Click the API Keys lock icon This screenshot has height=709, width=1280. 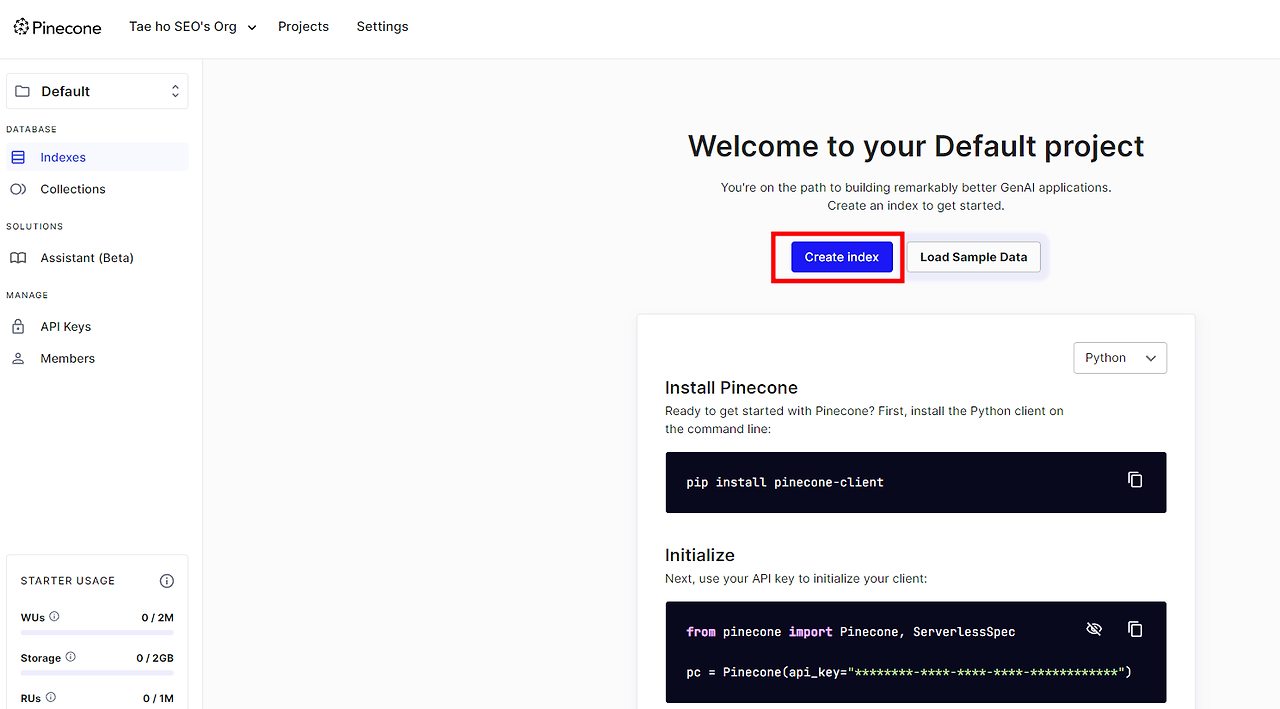click(x=18, y=327)
